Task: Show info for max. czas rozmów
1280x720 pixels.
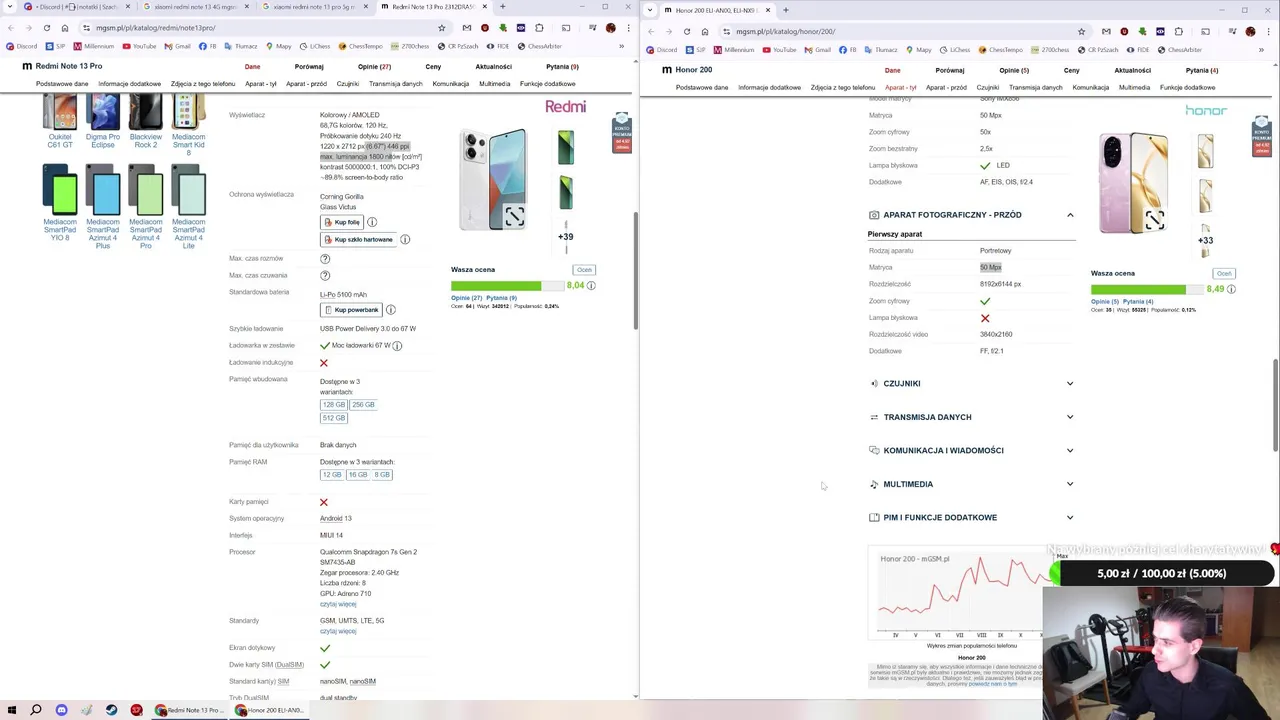Action: tap(324, 259)
